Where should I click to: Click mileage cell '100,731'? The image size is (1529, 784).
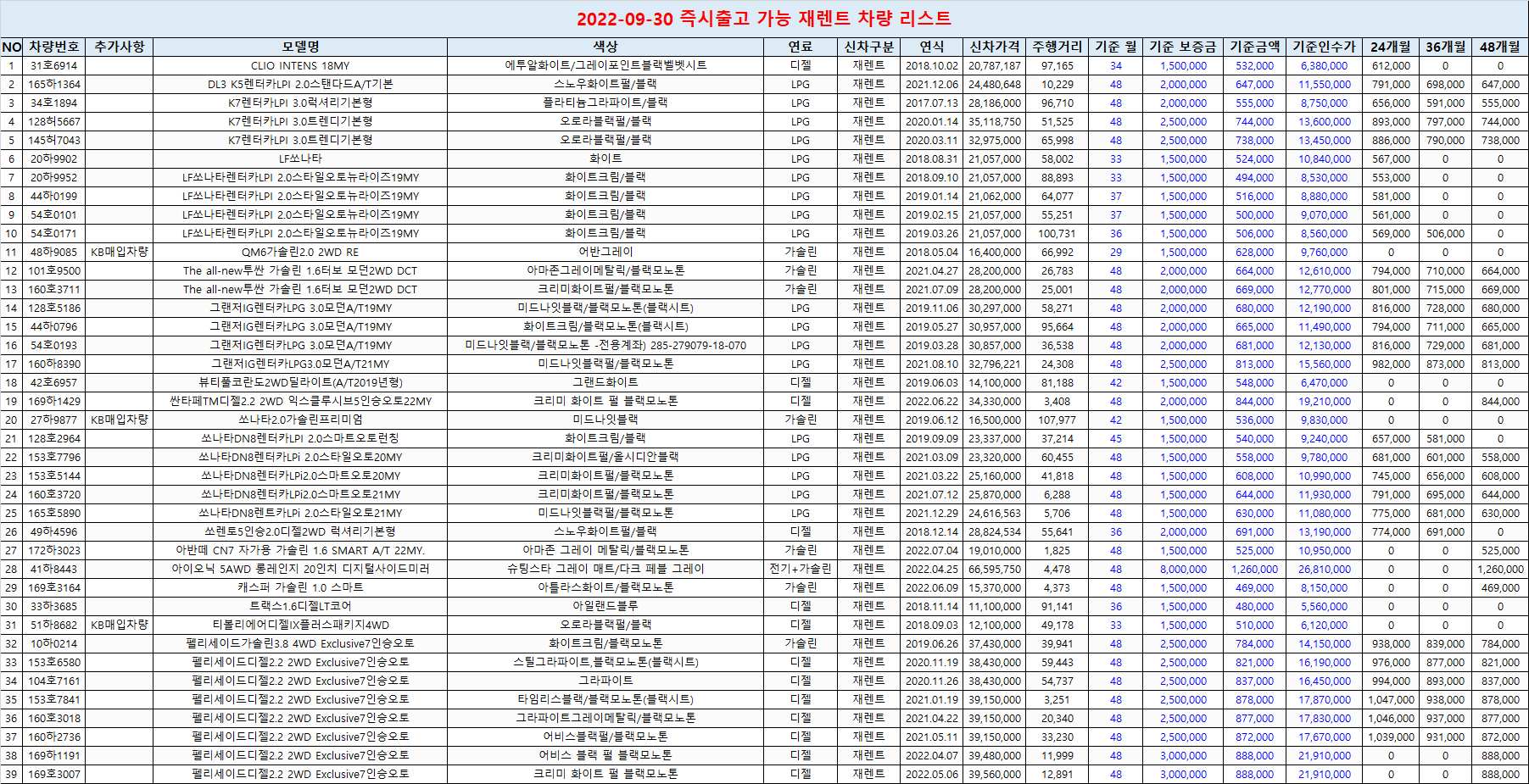coord(1057,233)
